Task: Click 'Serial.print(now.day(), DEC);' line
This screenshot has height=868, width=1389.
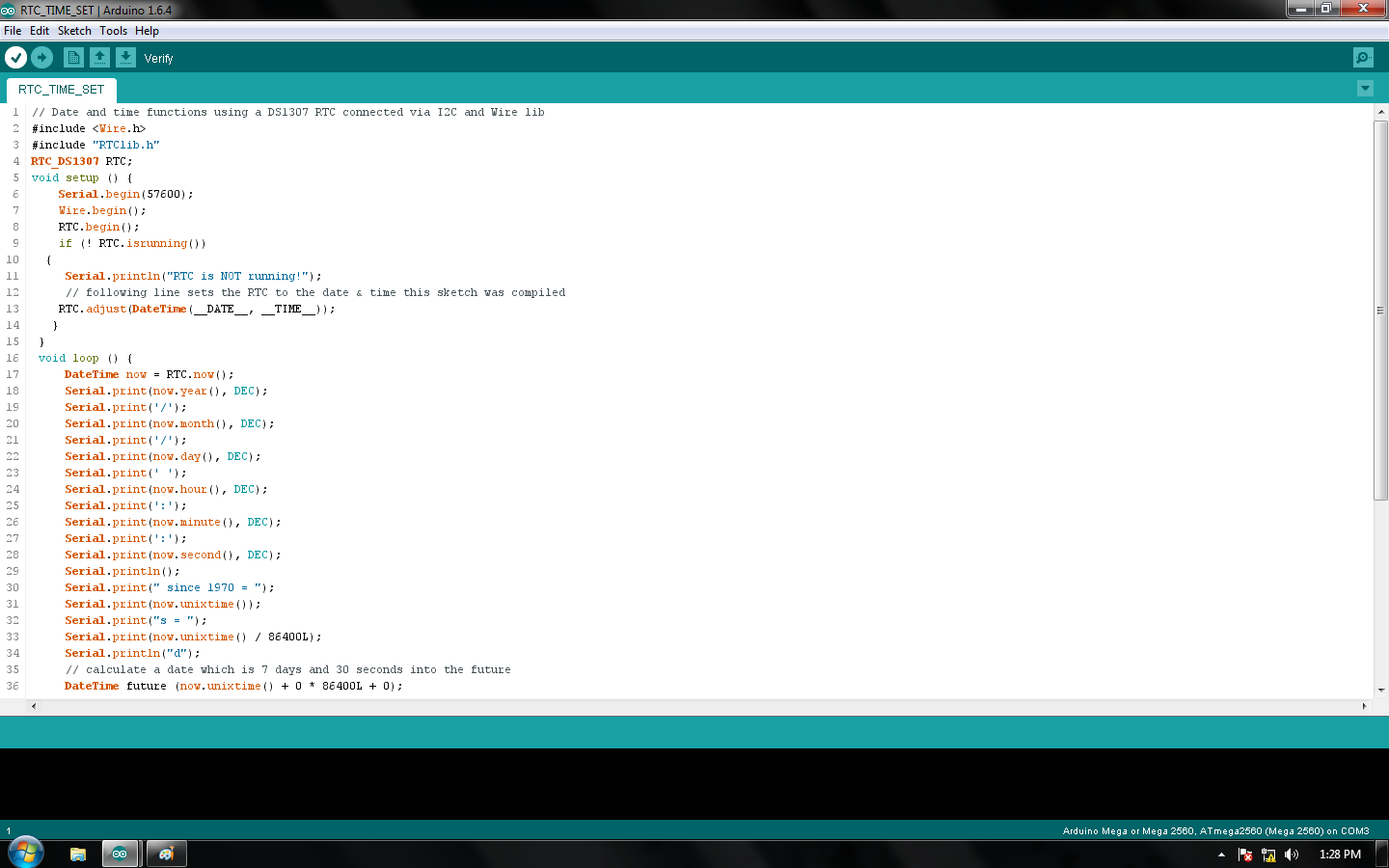Action: (x=163, y=456)
